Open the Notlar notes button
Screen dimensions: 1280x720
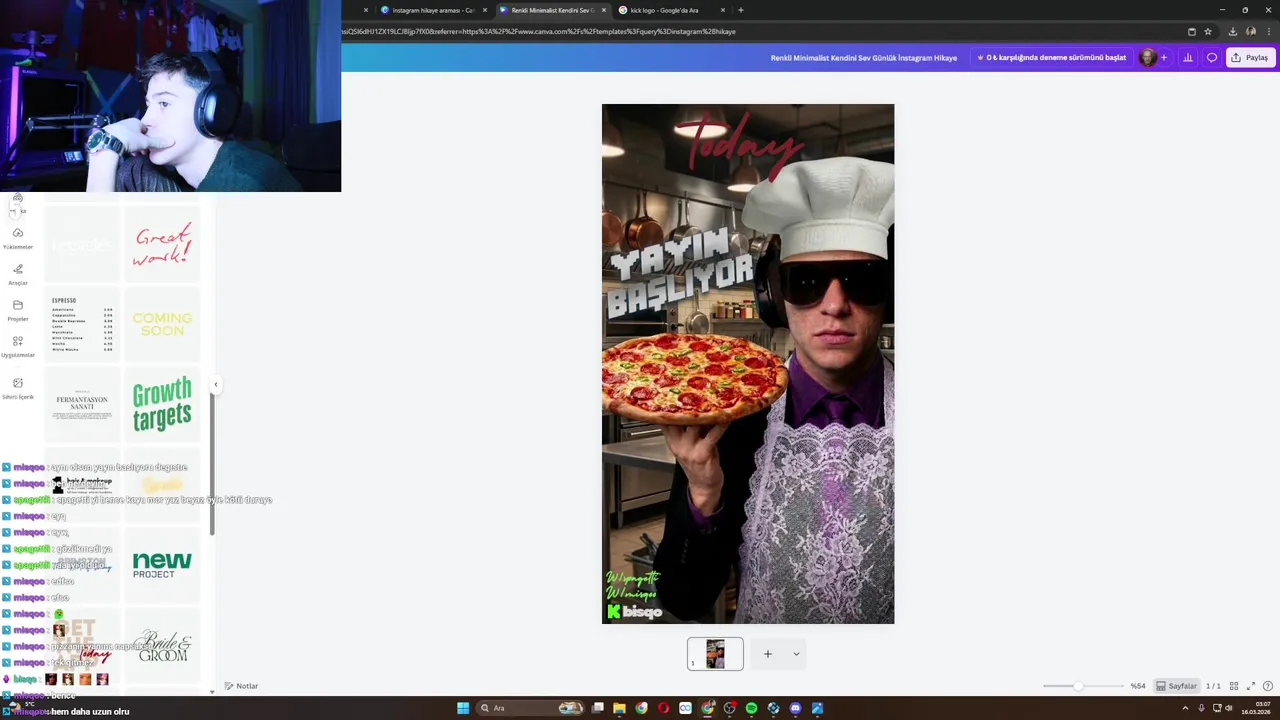click(x=241, y=686)
